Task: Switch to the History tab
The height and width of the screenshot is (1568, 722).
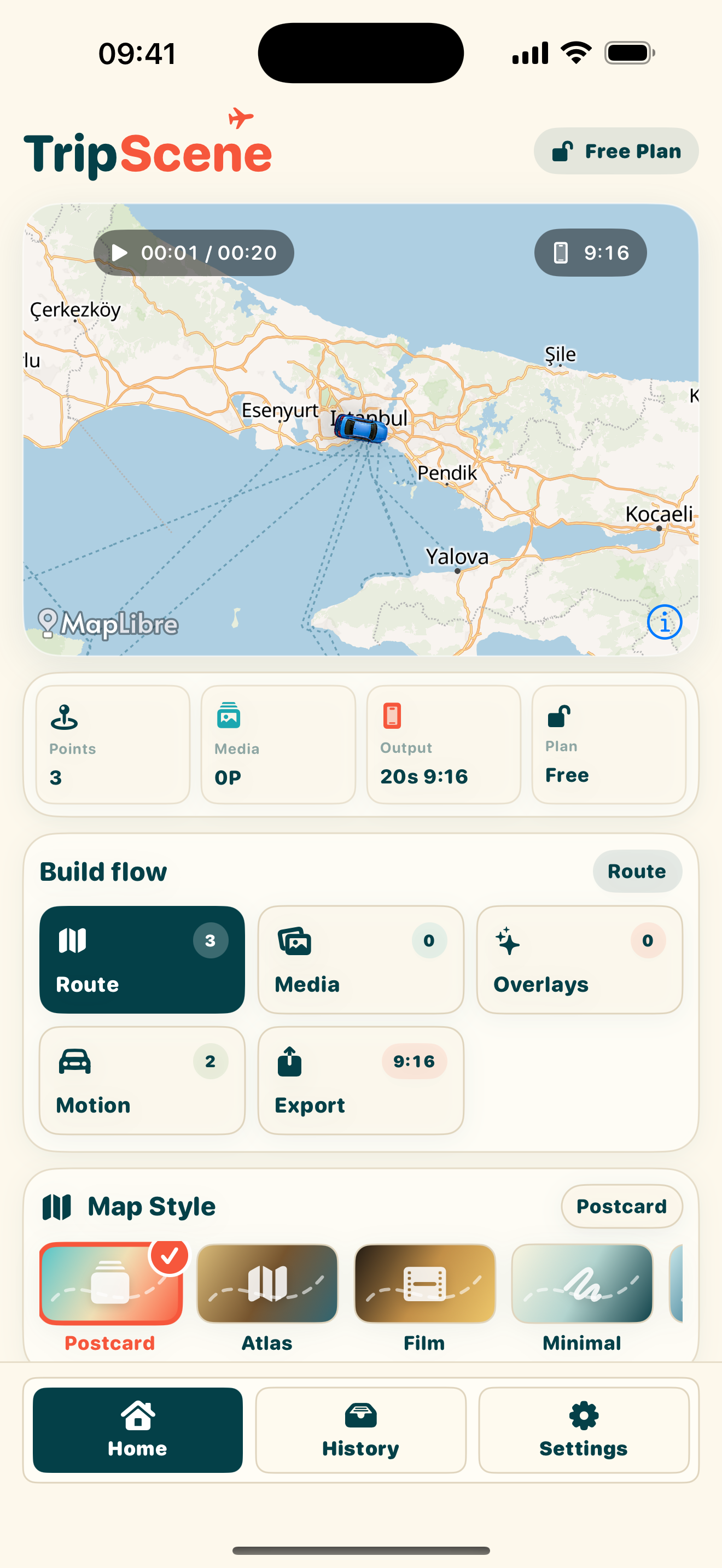Action: point(360,1430)
